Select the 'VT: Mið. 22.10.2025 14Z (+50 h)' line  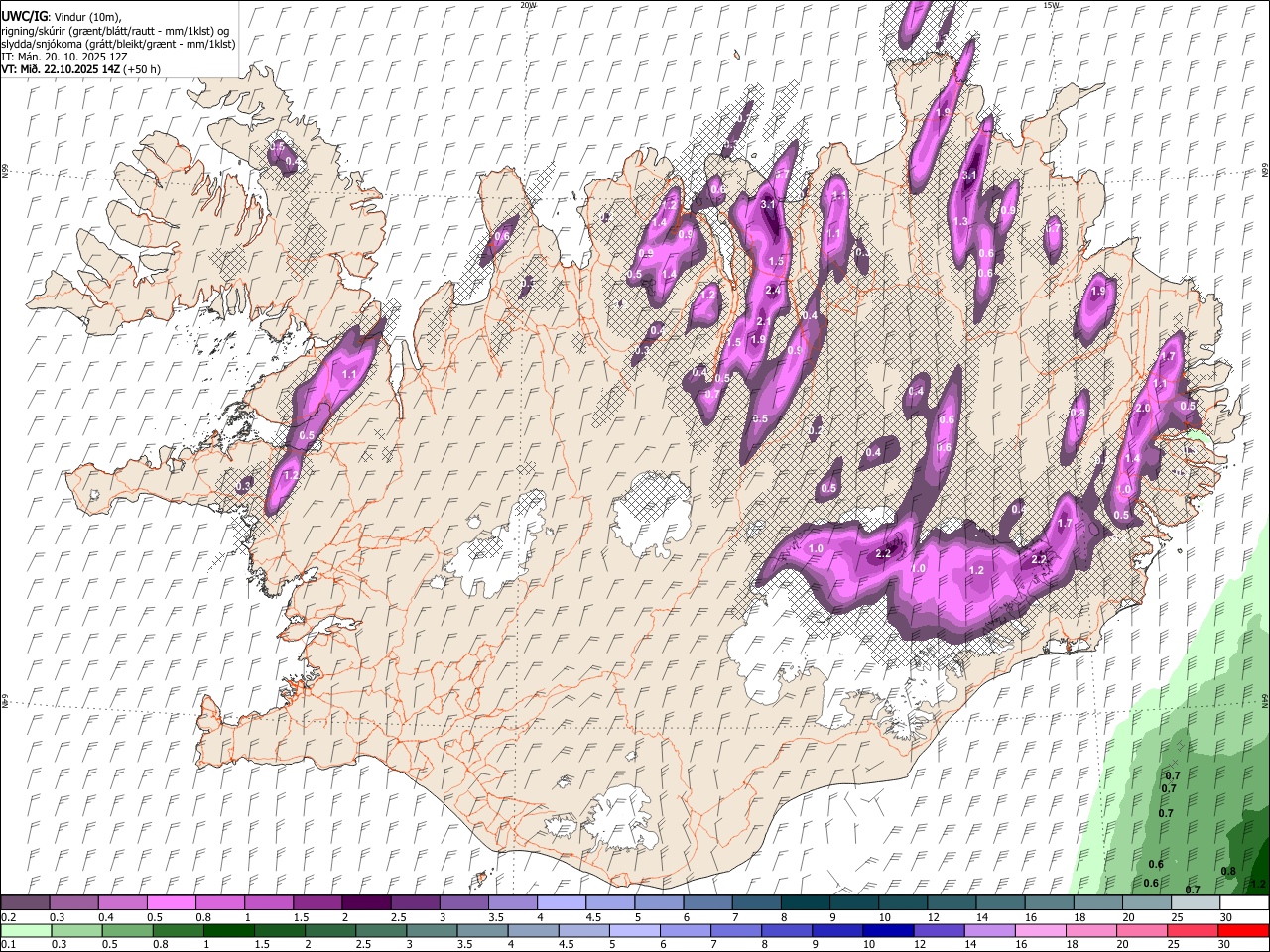point(80,69)
